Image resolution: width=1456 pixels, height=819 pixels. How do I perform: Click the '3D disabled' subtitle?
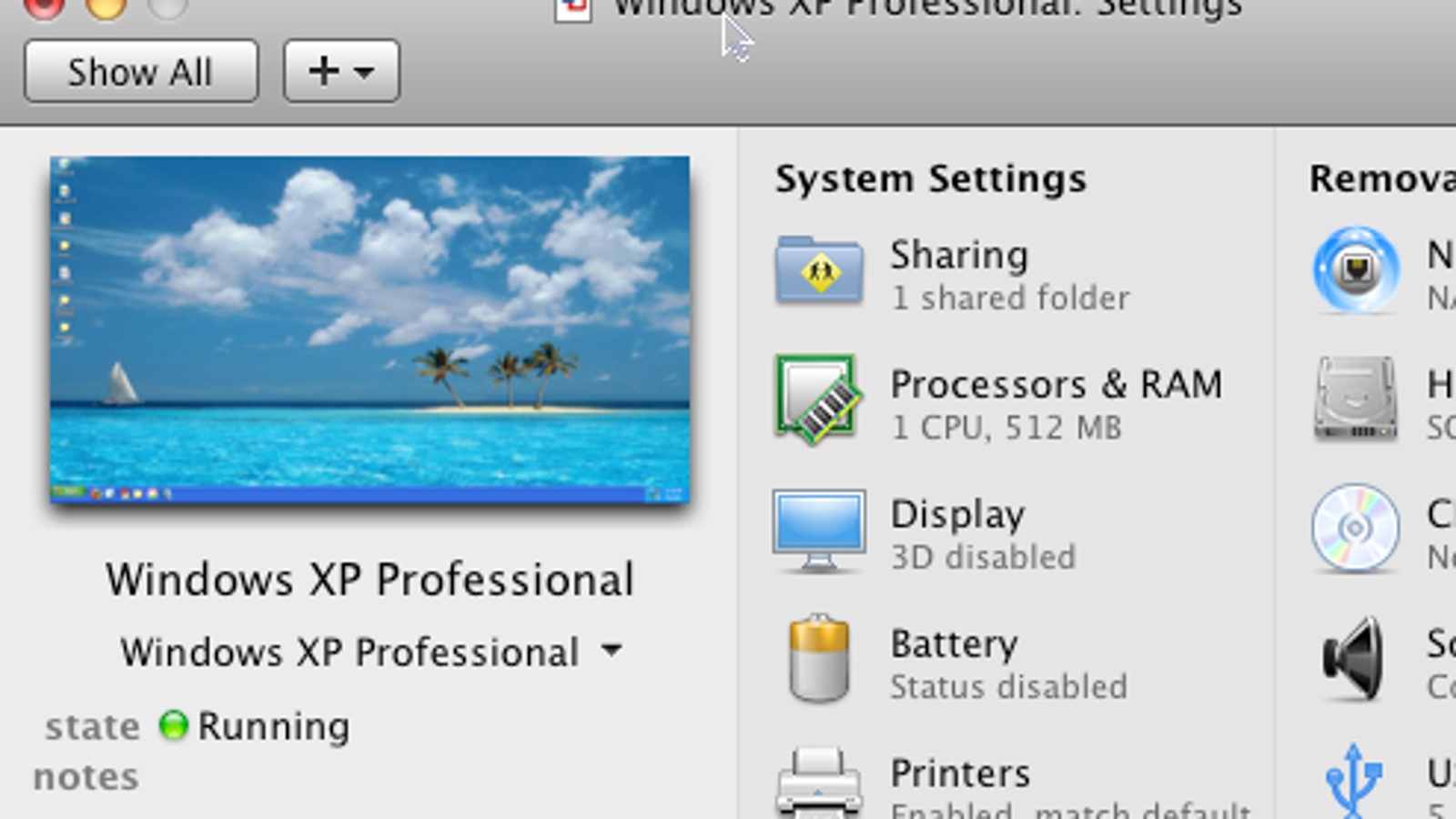[x=983, y=557]
